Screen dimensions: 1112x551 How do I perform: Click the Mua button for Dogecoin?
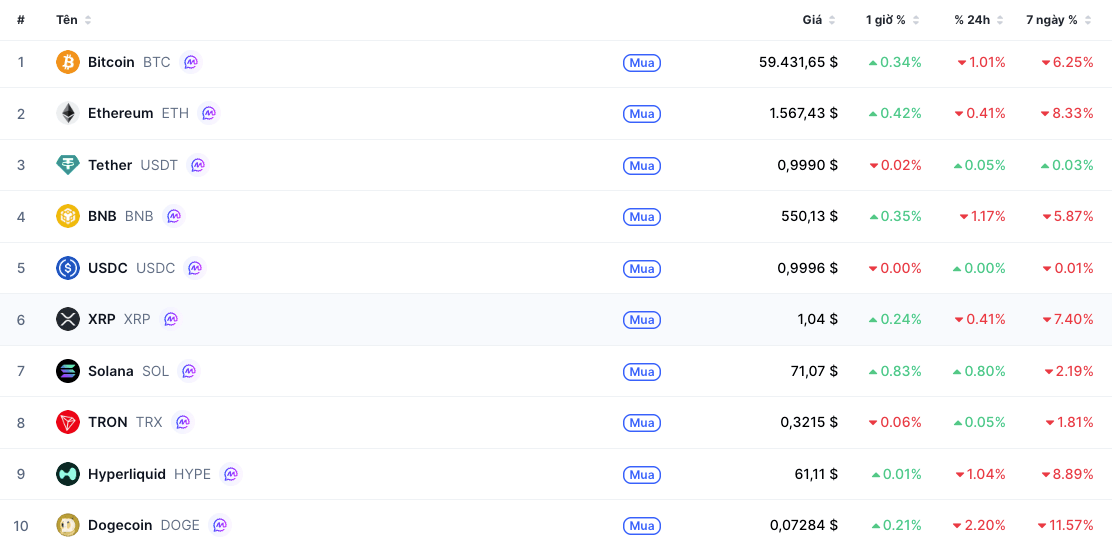point(642,526)
